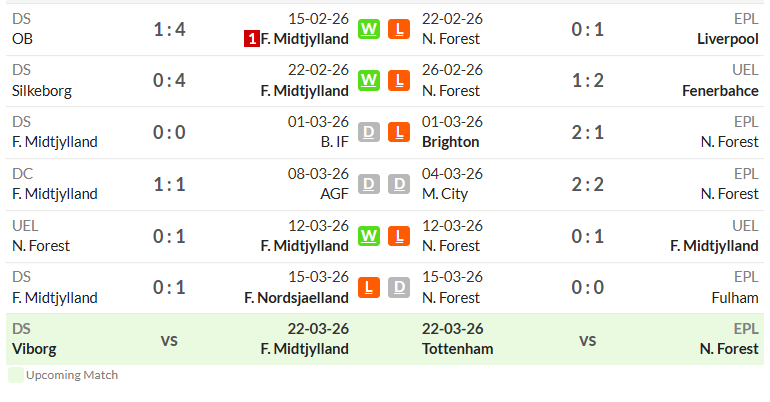Click orange L badge for F. Nordsjaelland match
The image size is (770, 402).
(369, 288)
